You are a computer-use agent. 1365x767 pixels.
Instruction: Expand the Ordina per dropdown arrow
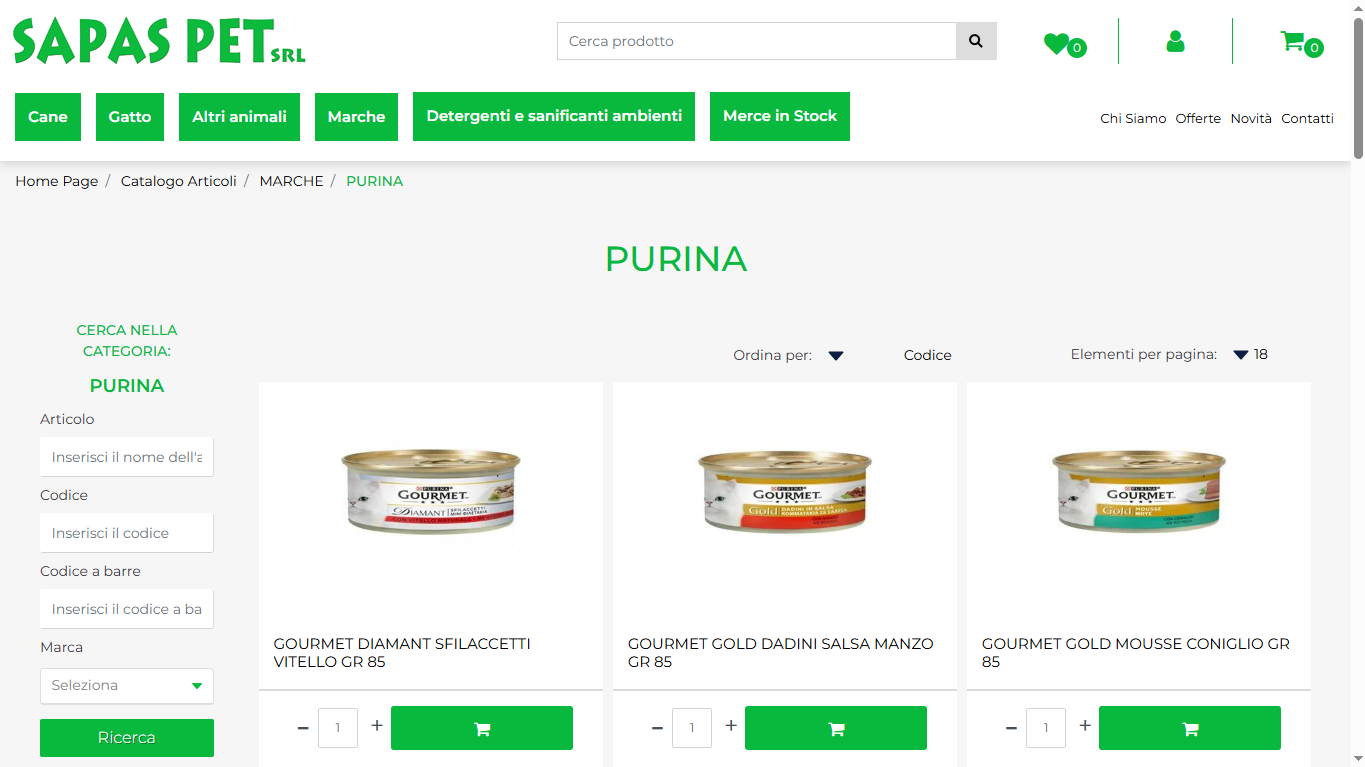pyautogui.click(x=836, y=356)
